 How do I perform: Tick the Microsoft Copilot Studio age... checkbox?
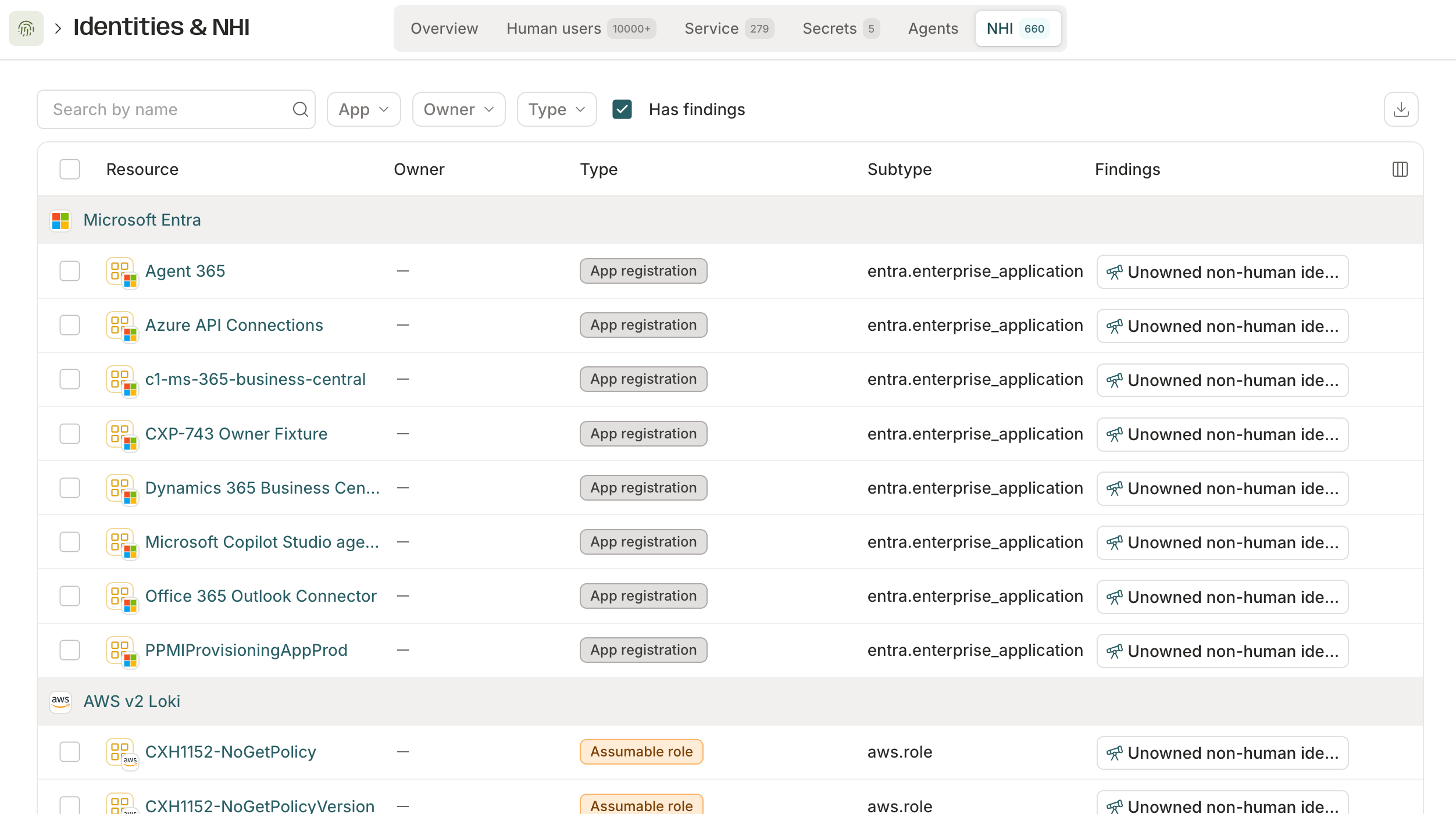70,542
